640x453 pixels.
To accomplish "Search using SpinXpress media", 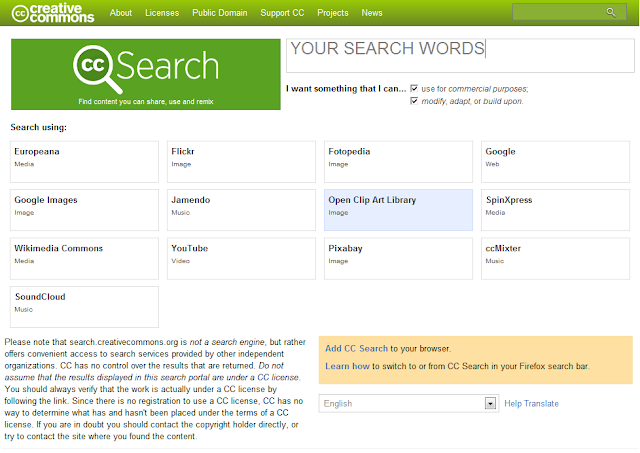I will point(556,210).
